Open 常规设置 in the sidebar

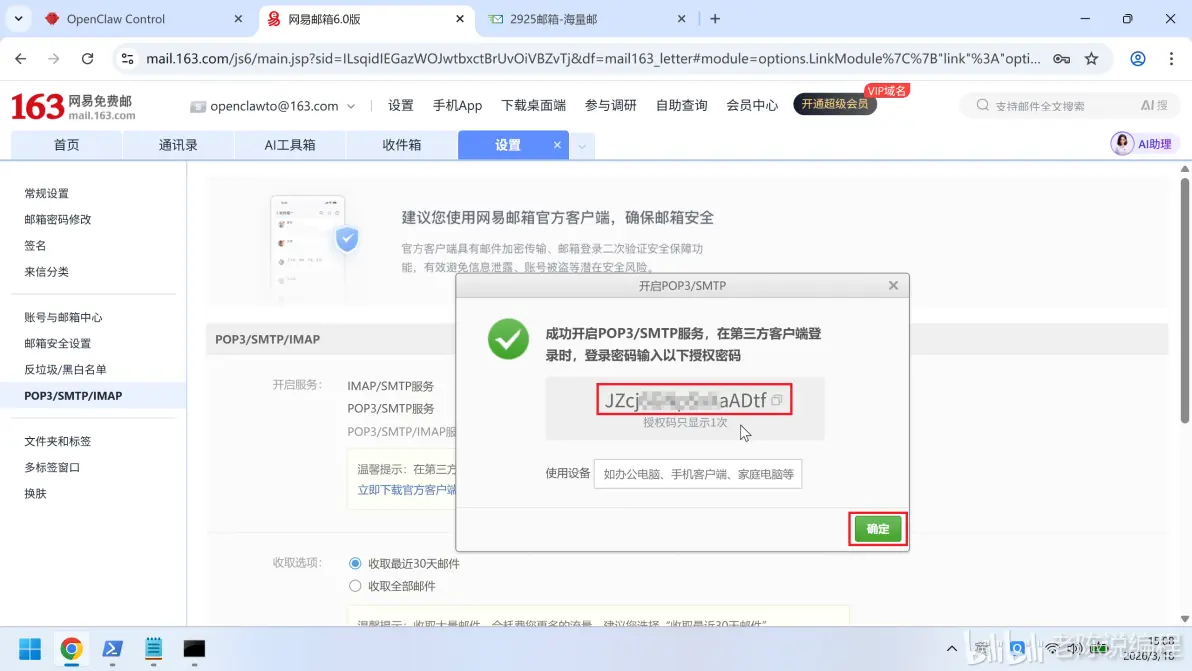tap(46, 193)
